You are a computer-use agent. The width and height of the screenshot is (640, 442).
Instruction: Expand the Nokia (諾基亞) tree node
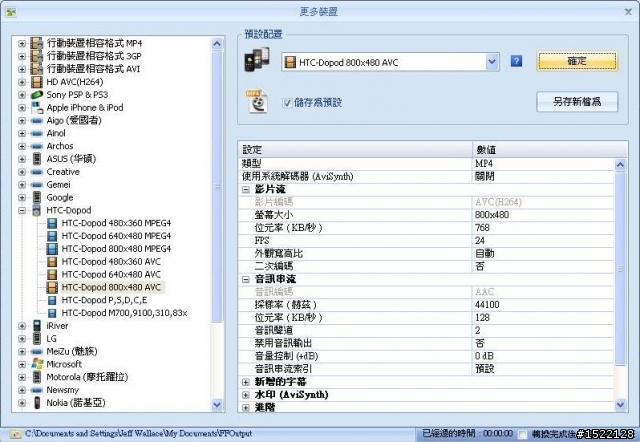click(x=22, y=403)
